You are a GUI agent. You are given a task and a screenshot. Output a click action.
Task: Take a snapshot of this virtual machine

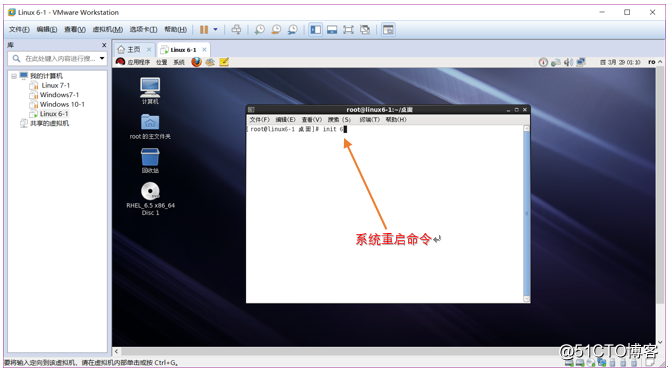click(x=259, y=30)
